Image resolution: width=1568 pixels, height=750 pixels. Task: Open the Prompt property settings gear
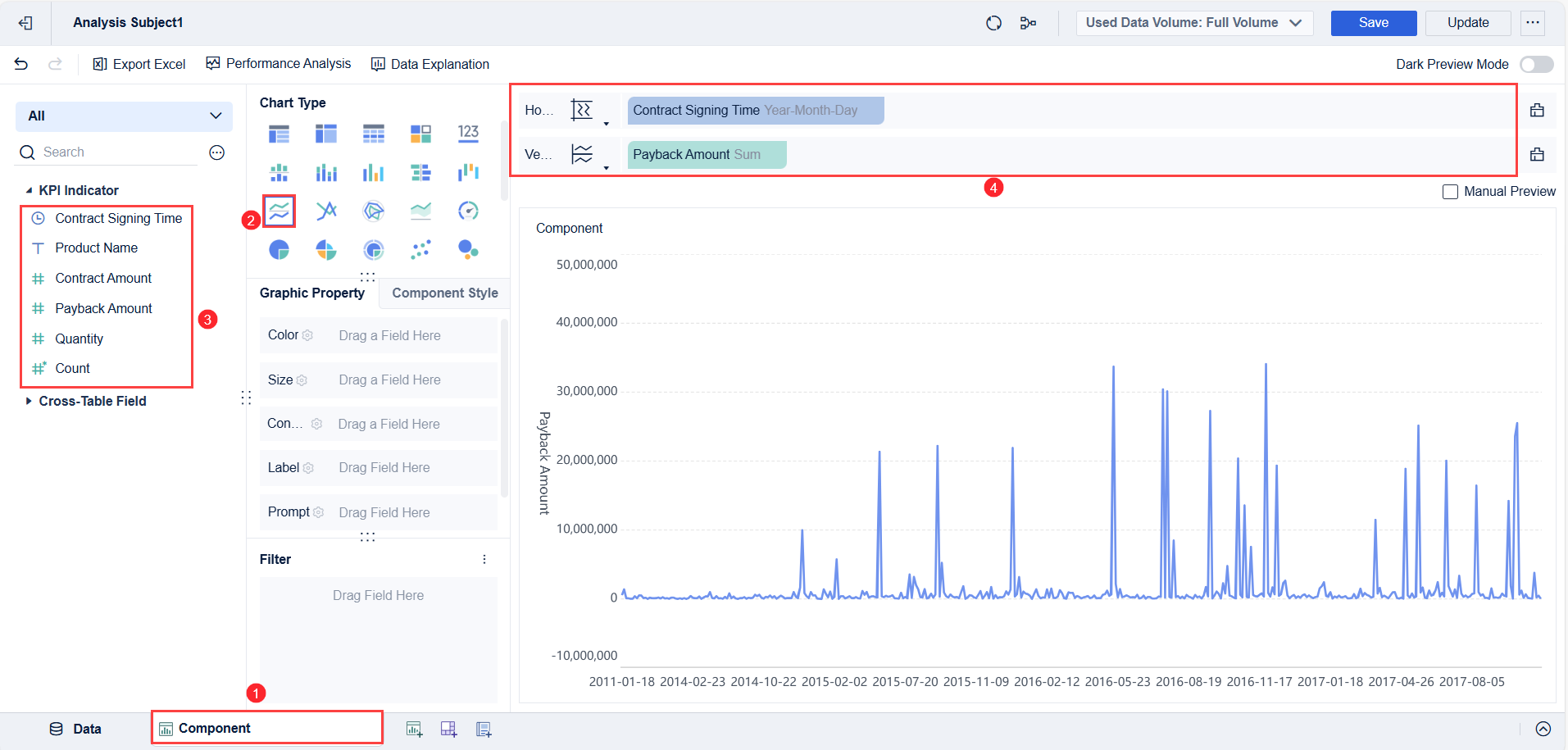(x=318, y=512)
